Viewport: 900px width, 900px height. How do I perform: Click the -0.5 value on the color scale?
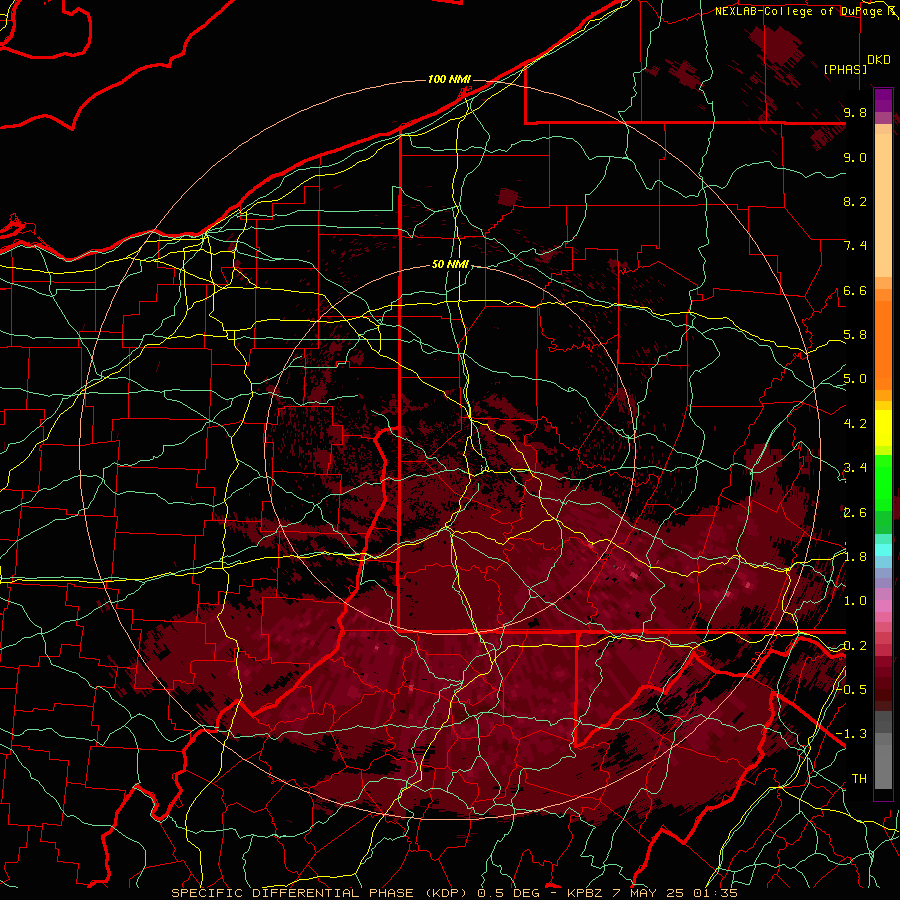[852, 689]
